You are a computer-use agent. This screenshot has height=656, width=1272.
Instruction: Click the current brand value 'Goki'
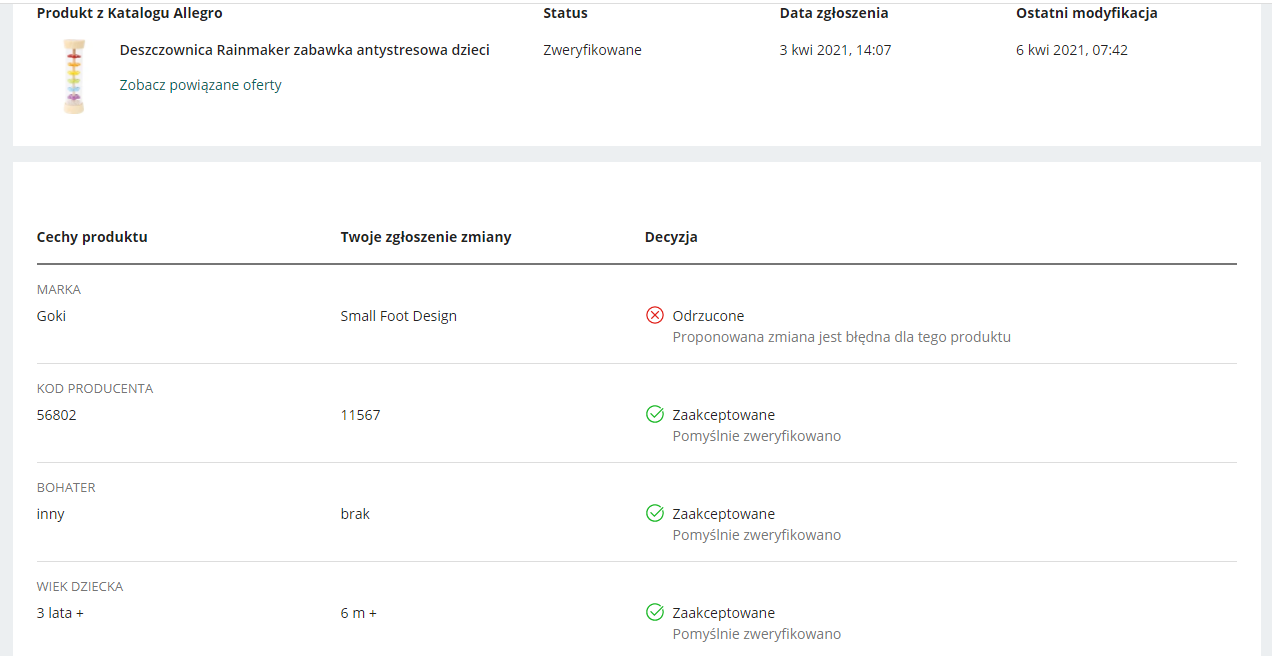point(51,316)
